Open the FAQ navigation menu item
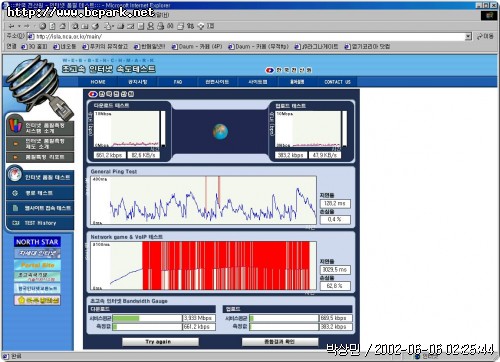 tap(178, 82)
